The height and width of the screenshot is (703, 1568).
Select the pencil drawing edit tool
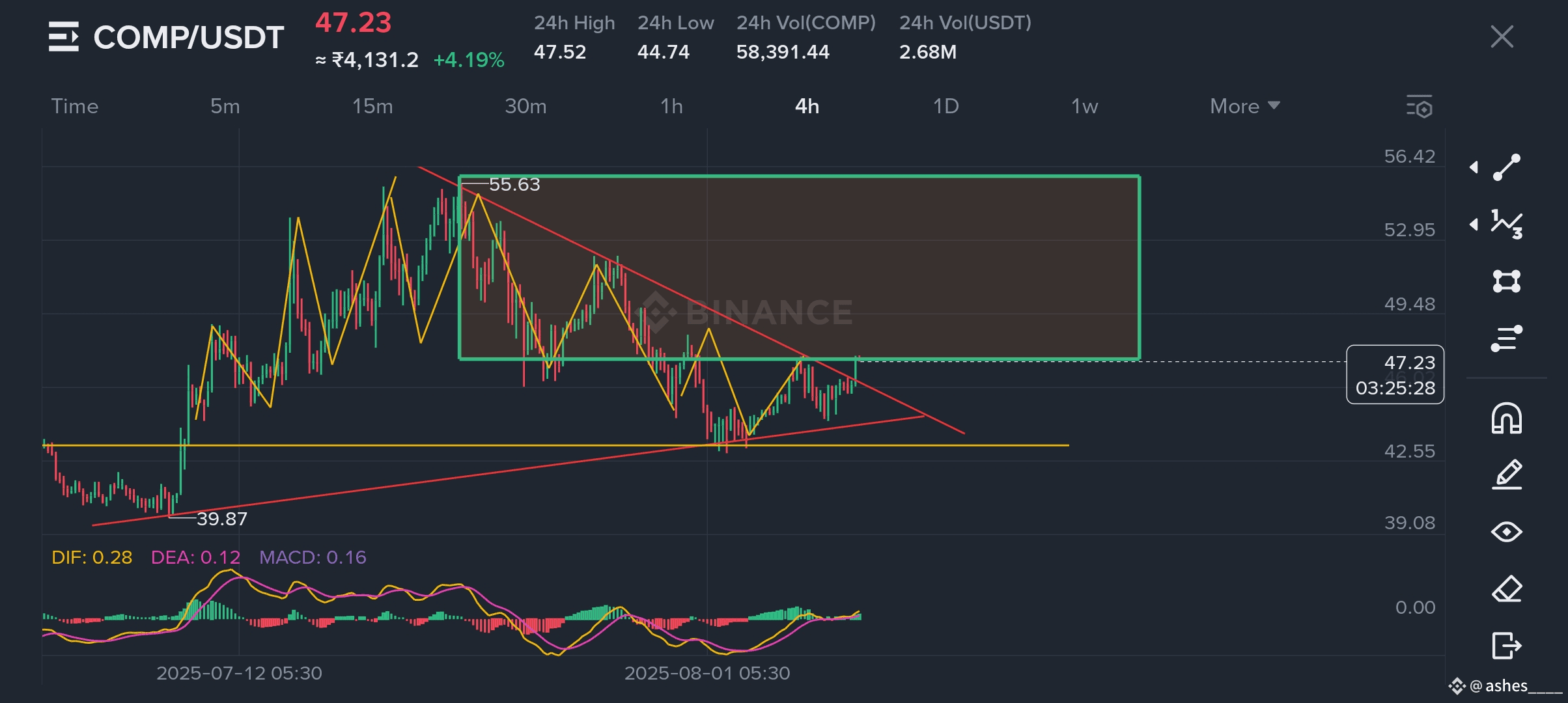point(1506,475)
